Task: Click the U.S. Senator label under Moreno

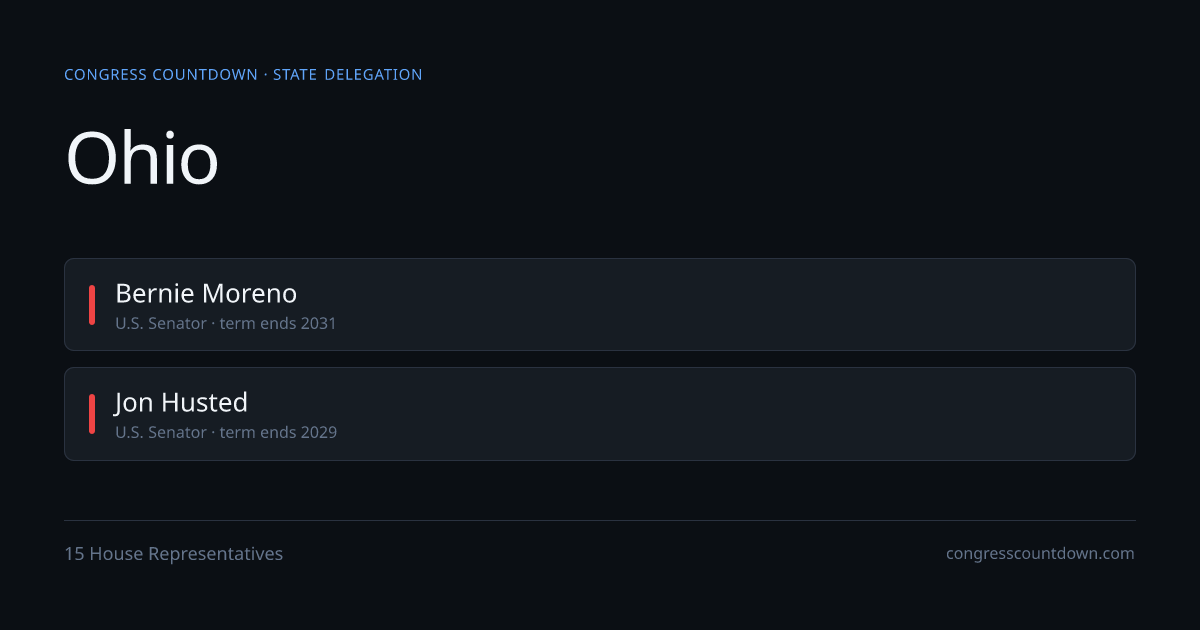Action: [161, 324]
